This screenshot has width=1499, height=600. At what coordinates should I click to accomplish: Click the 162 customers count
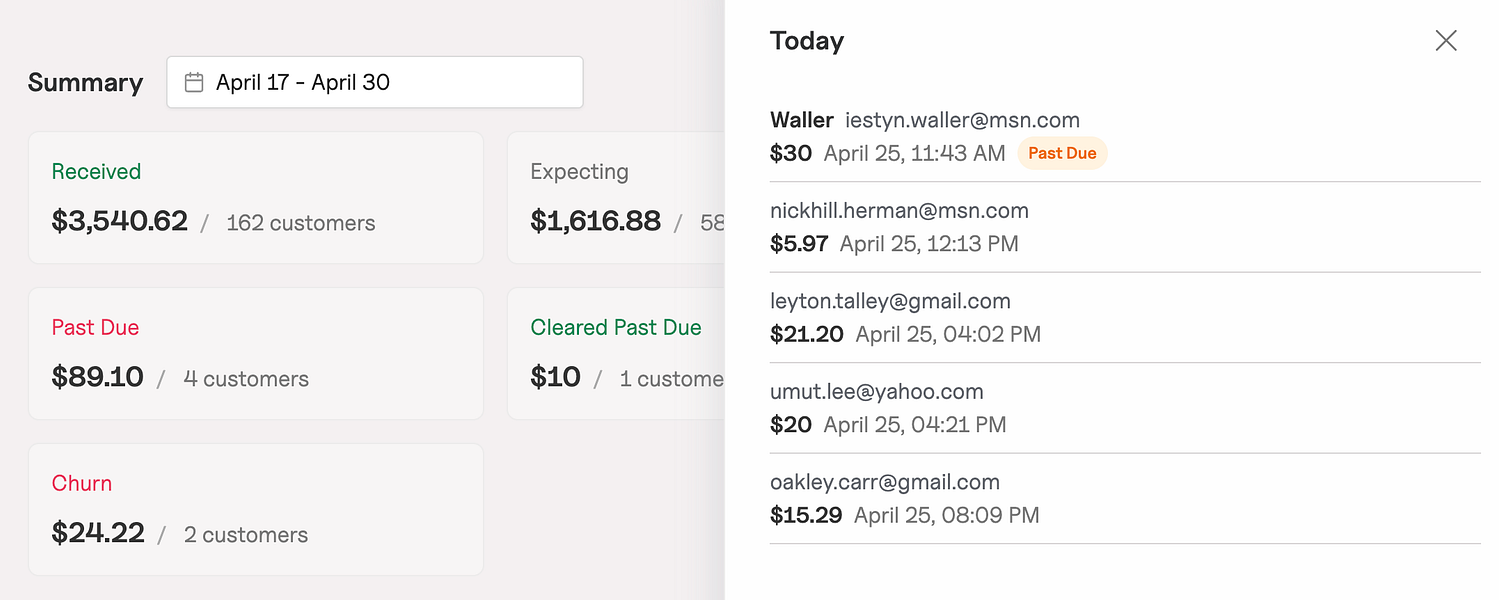point(300,223)
